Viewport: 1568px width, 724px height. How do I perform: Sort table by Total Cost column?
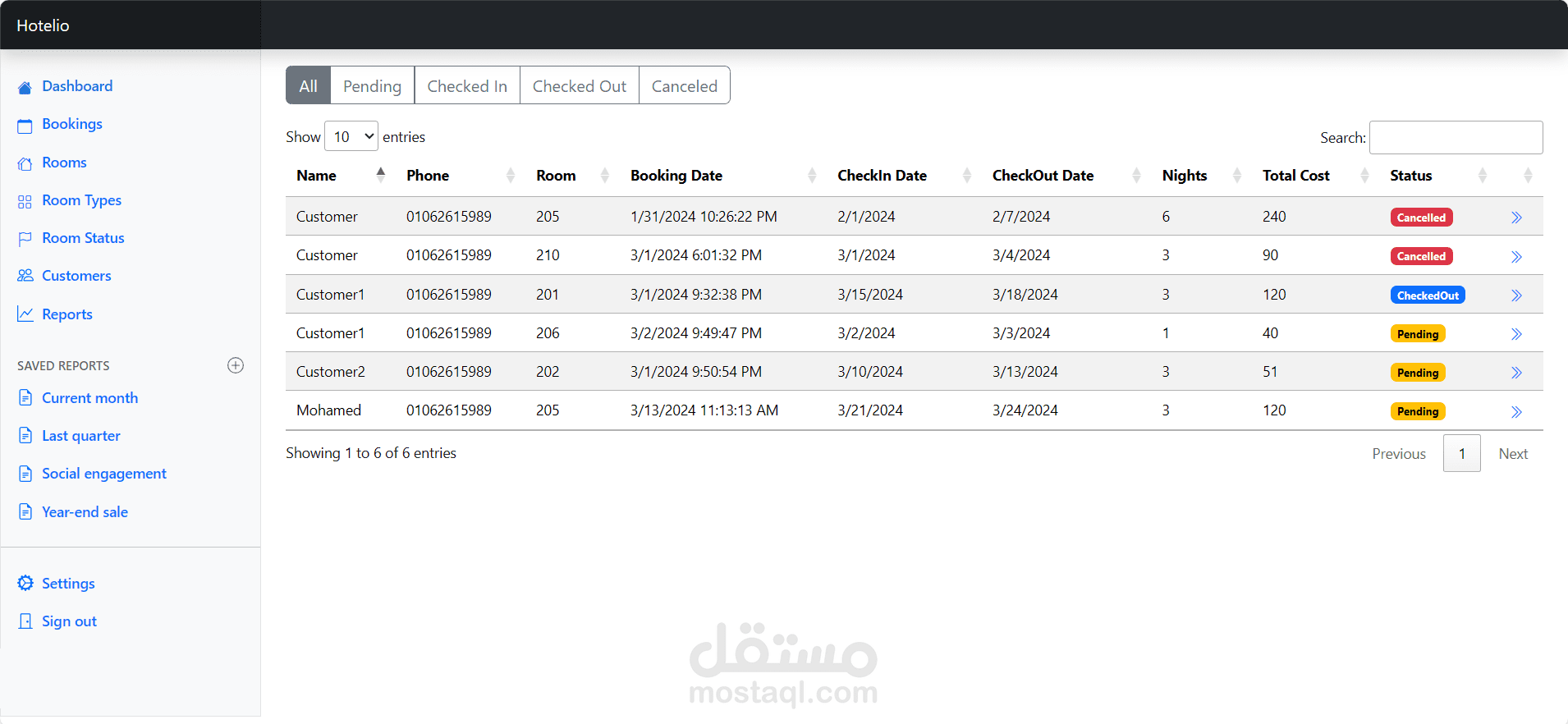tap(1316, 176)
